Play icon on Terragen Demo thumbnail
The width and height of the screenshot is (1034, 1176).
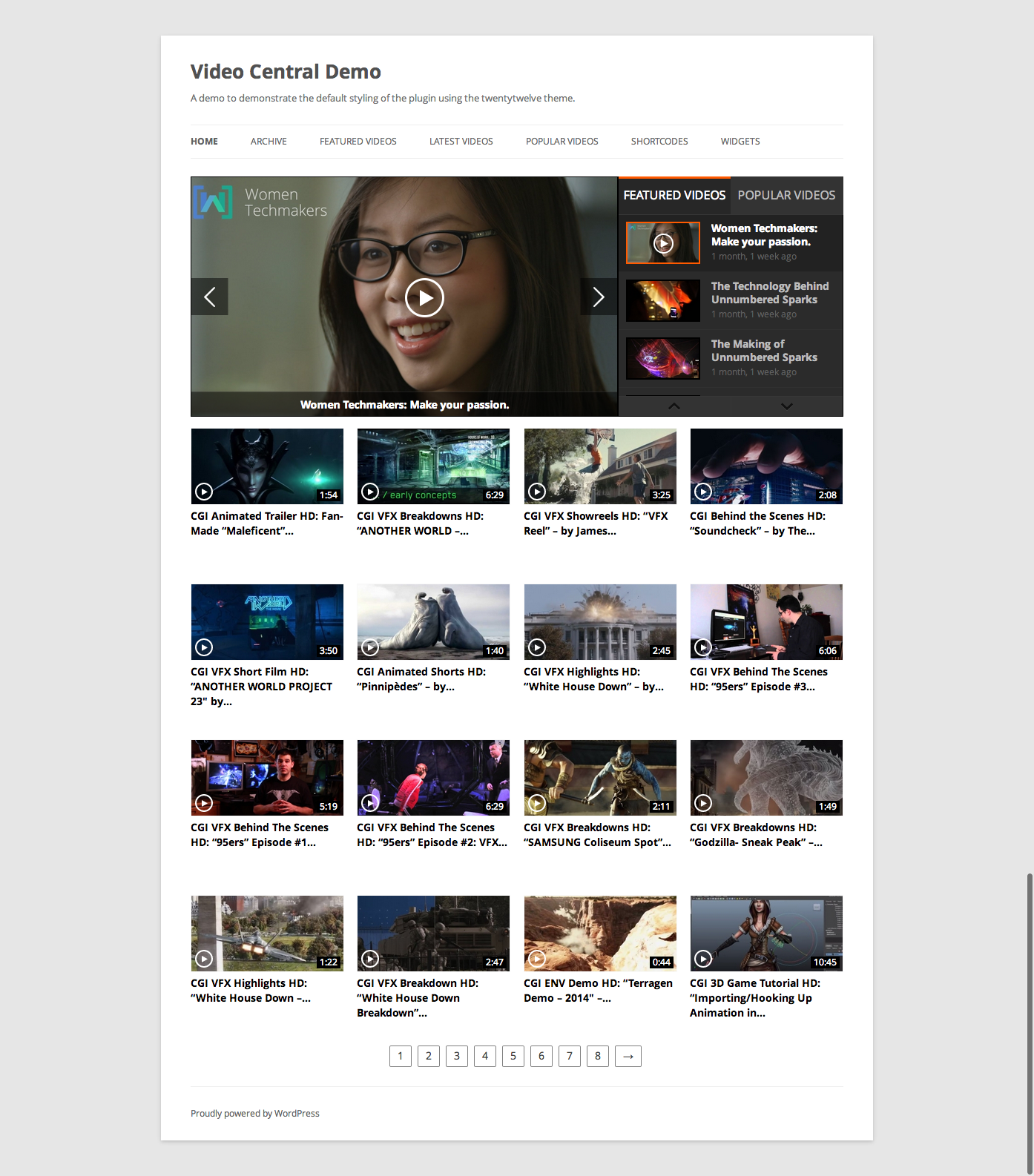(537, 959)
